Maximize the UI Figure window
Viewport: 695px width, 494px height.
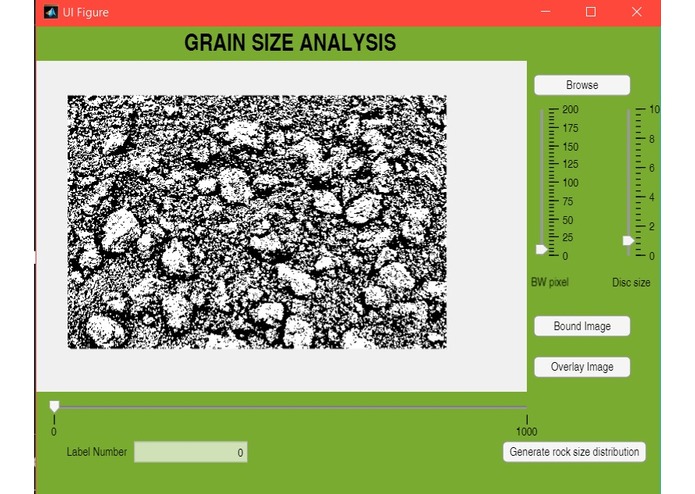point(590,12)
